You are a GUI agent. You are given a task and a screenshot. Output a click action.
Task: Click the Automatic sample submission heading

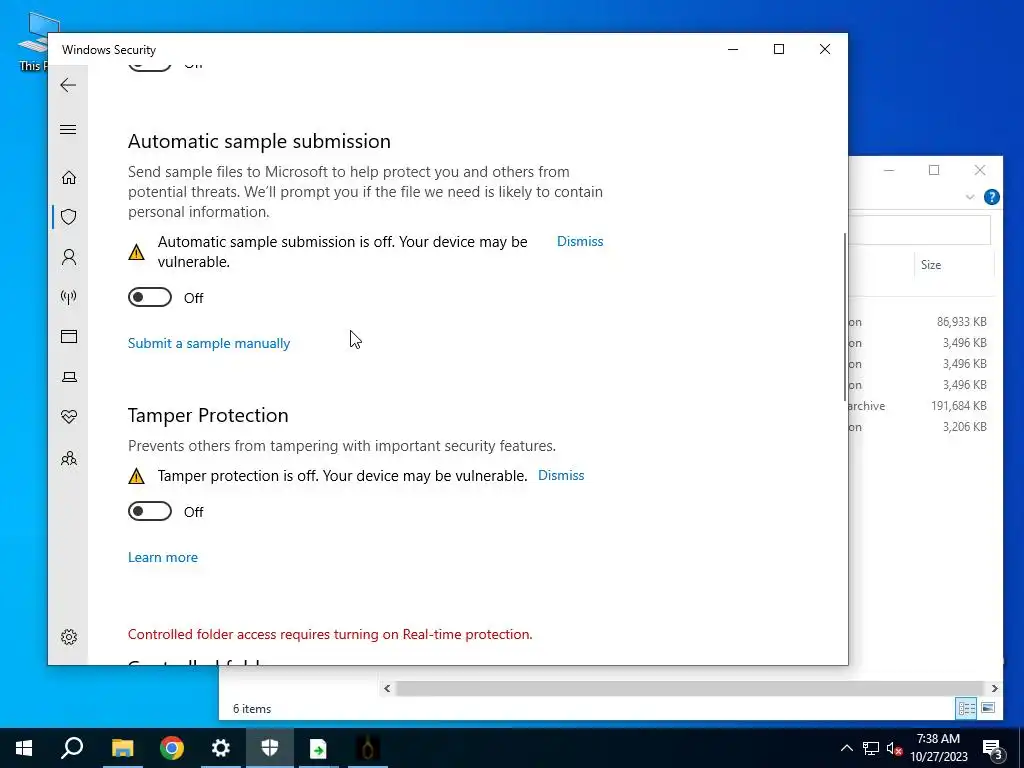pos(259,141)
